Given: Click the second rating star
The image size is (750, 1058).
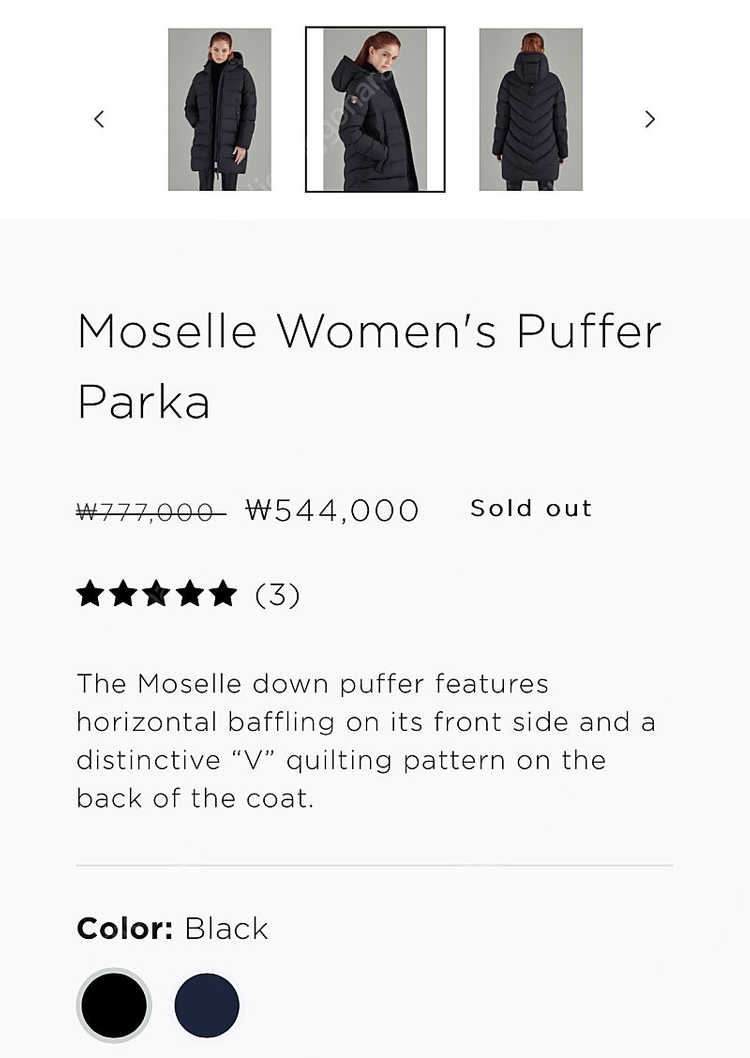Looking at the screenshot, I should click(123, 595).
